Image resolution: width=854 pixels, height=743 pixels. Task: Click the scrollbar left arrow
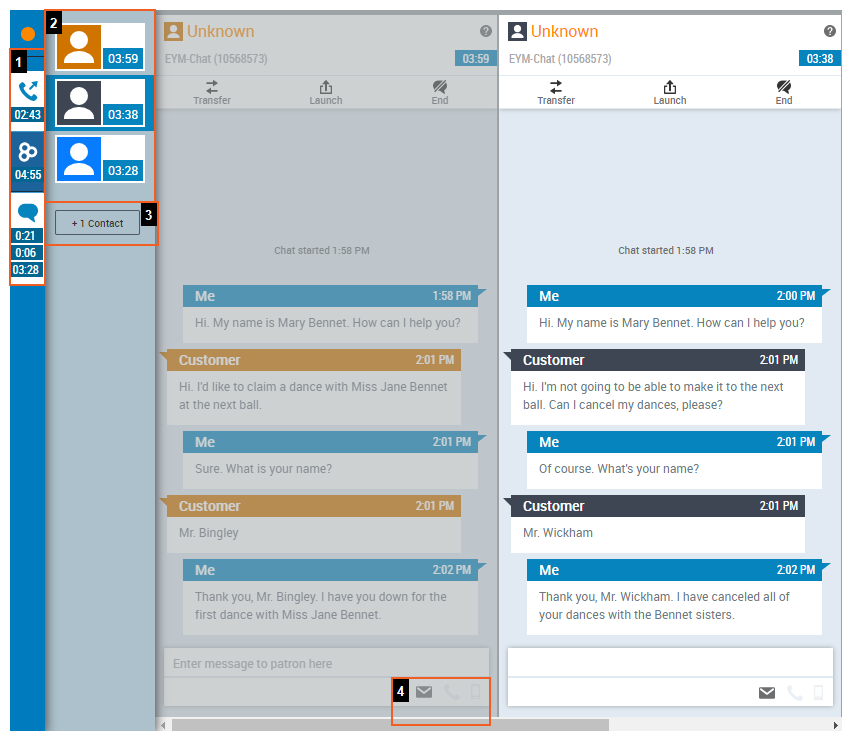163,725
